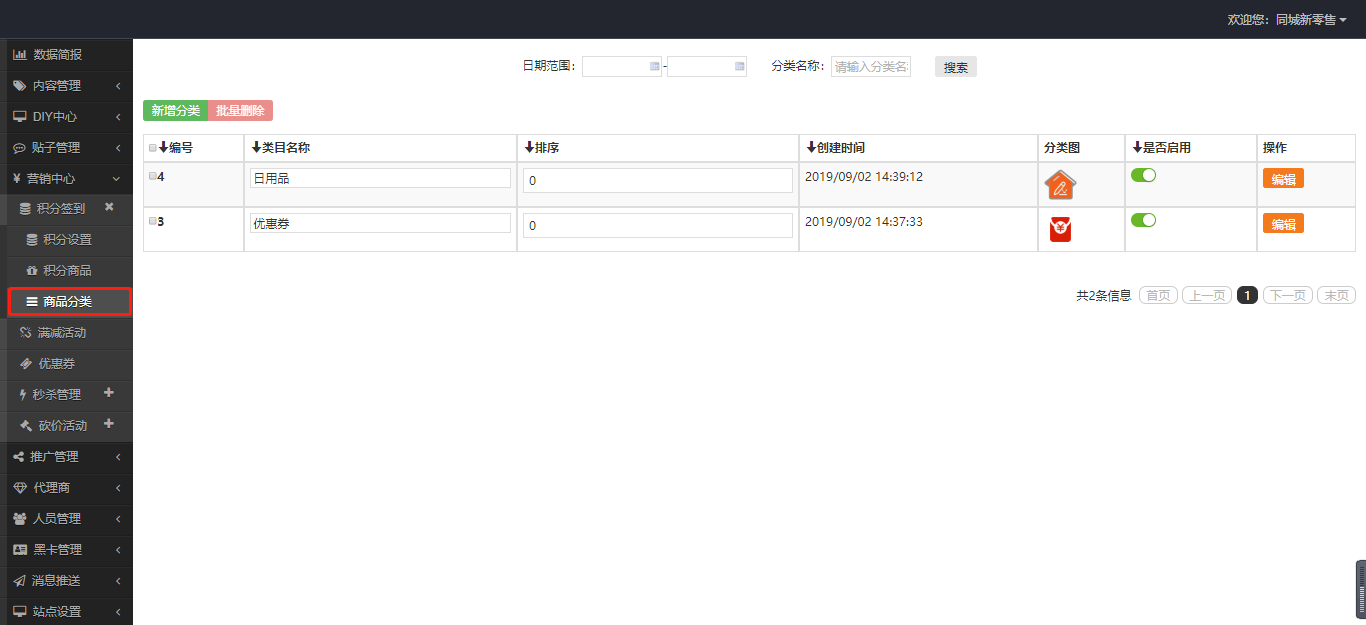Image resolution: width=1366 pixels, height=625 pixels.
Task: Toggle the enabled switch for 优惠券 category
Action: coord(1143,220)
